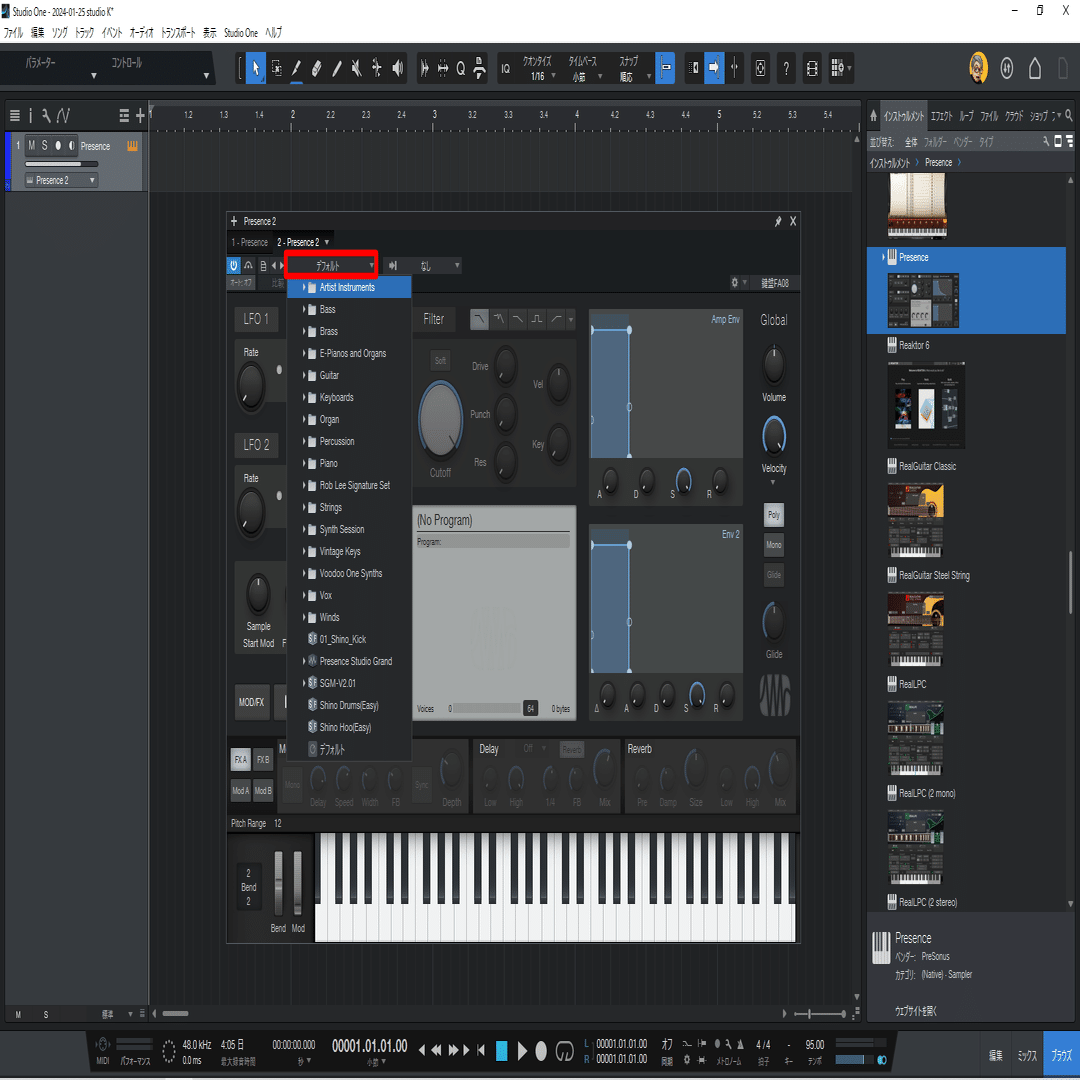Click the metronome icon in the transport bar
Screen dimensions: 1080x1080
point(740,1046)
